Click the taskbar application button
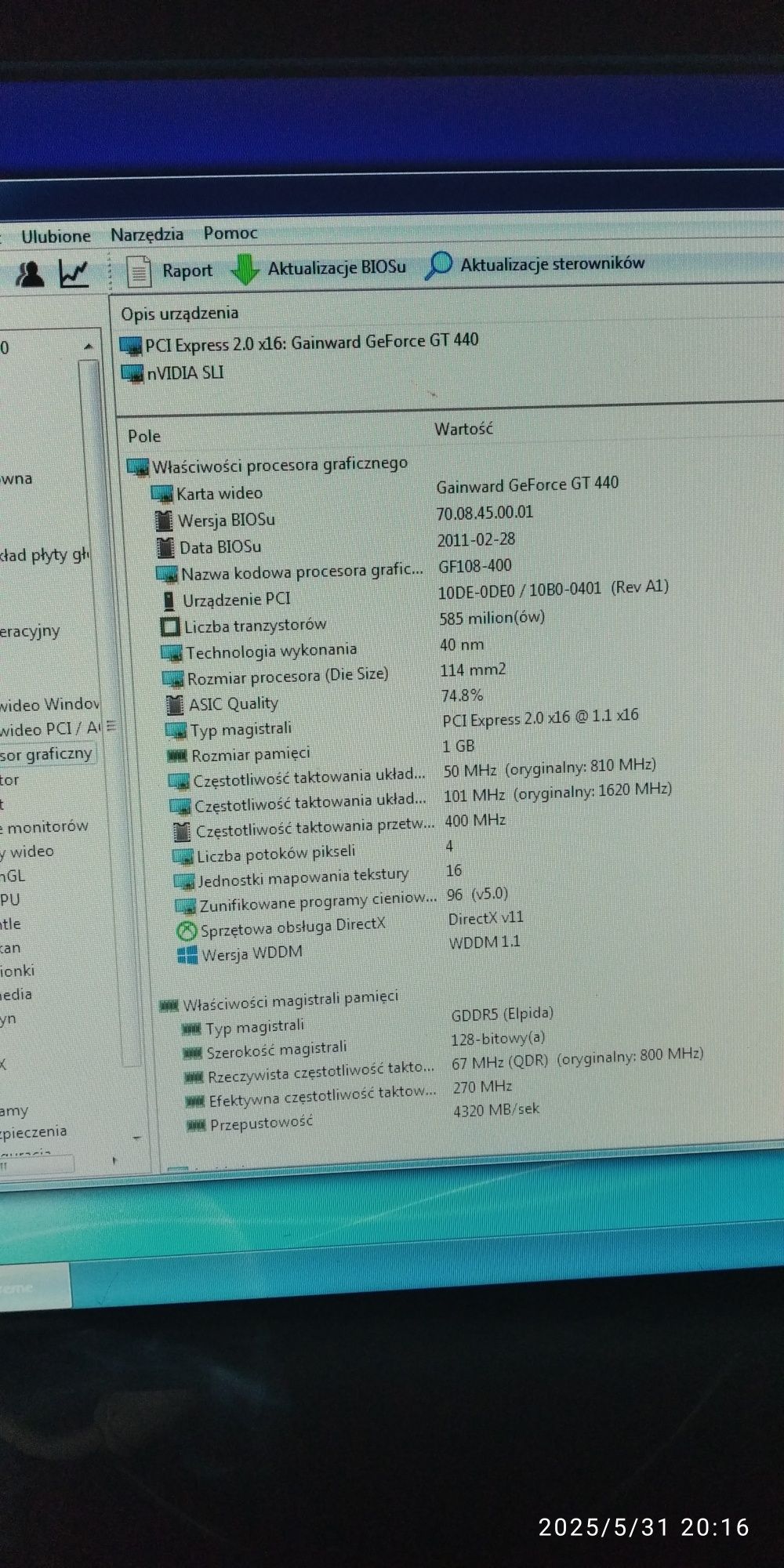The image size is (784, 1568). (x=35, y=1287)
